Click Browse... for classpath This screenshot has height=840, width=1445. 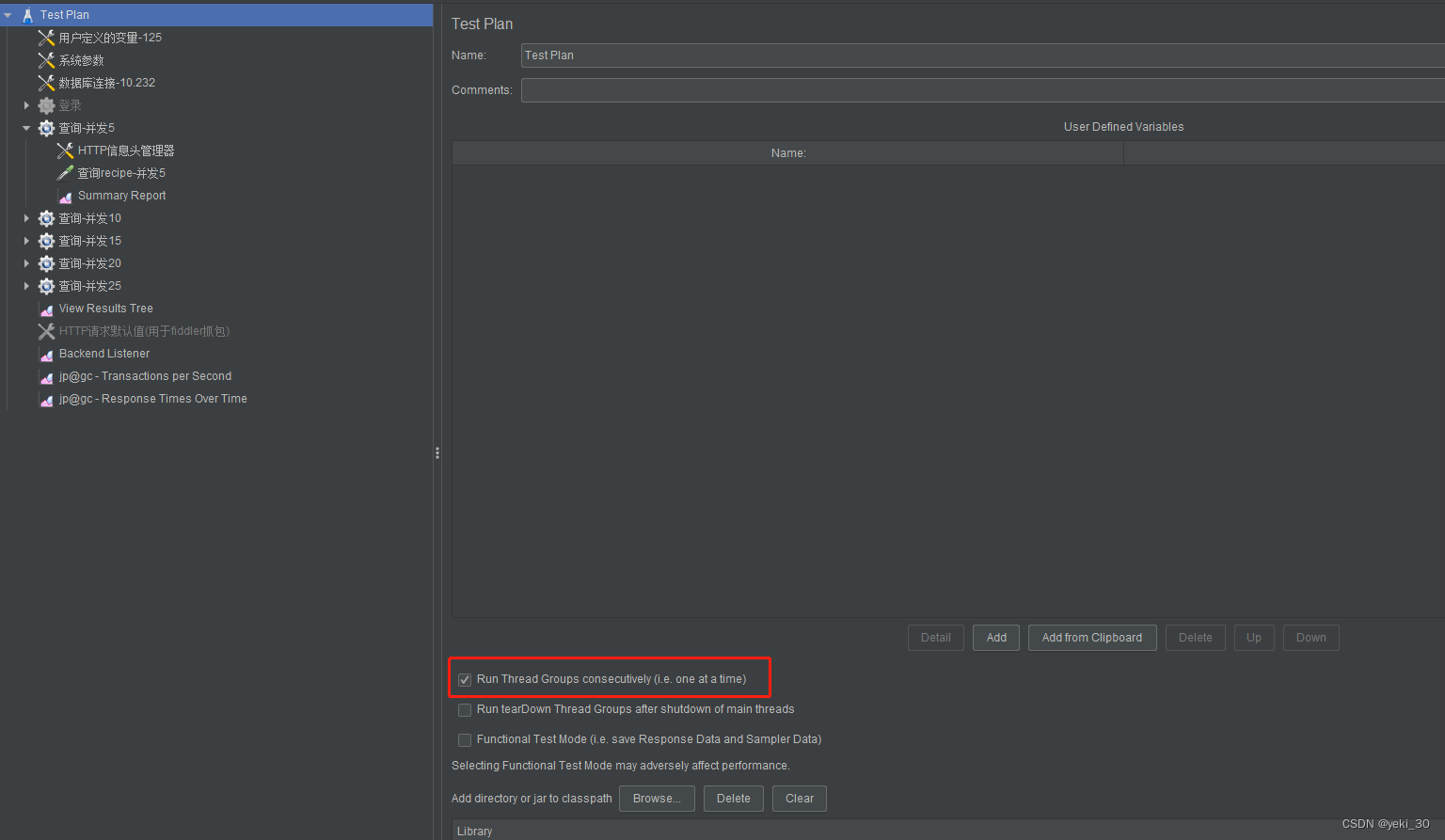[x=657, y=799]
